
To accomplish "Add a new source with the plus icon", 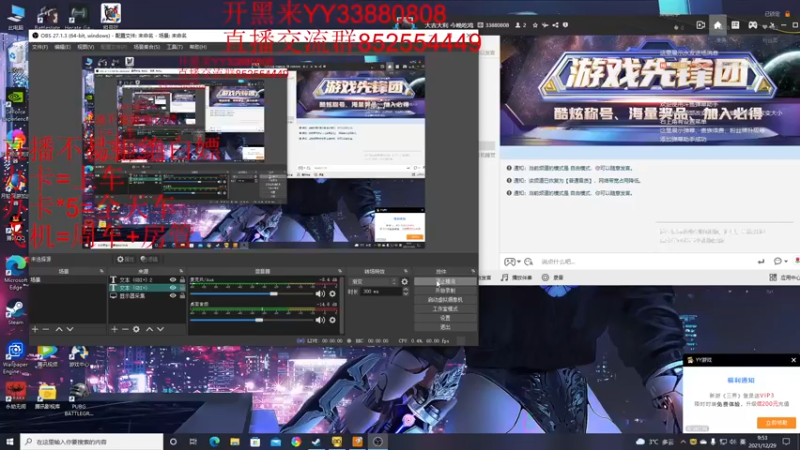I will pyautogui.click(x=114, y=329).
